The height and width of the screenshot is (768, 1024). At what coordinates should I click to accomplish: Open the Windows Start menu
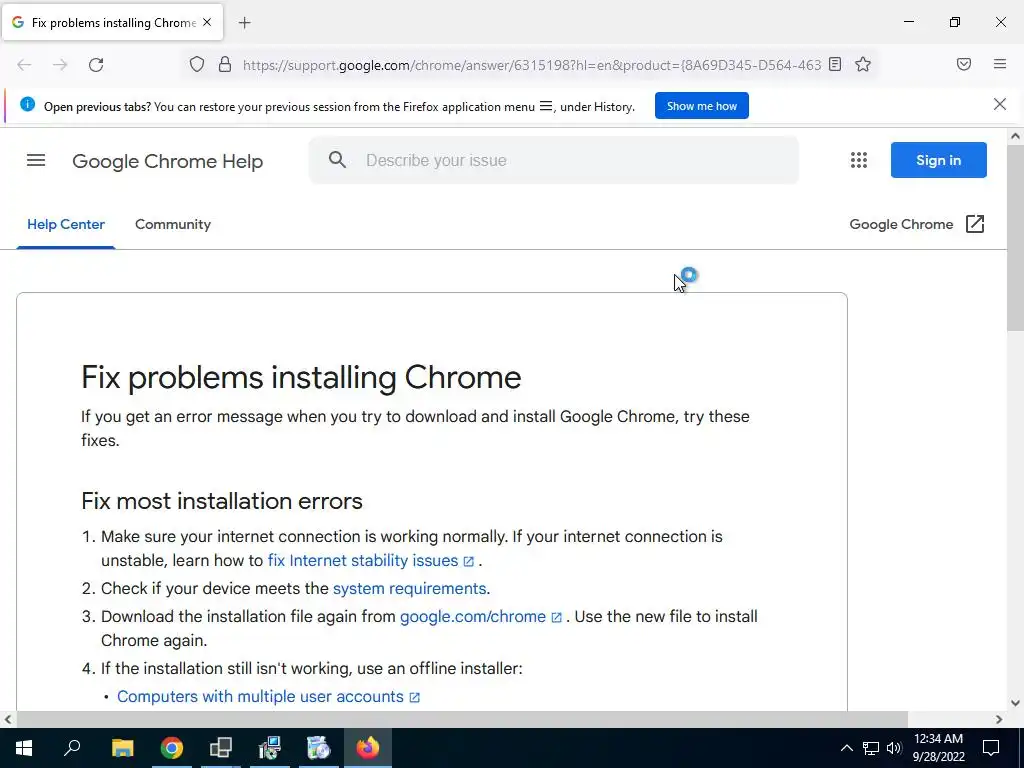coord(24,748)
